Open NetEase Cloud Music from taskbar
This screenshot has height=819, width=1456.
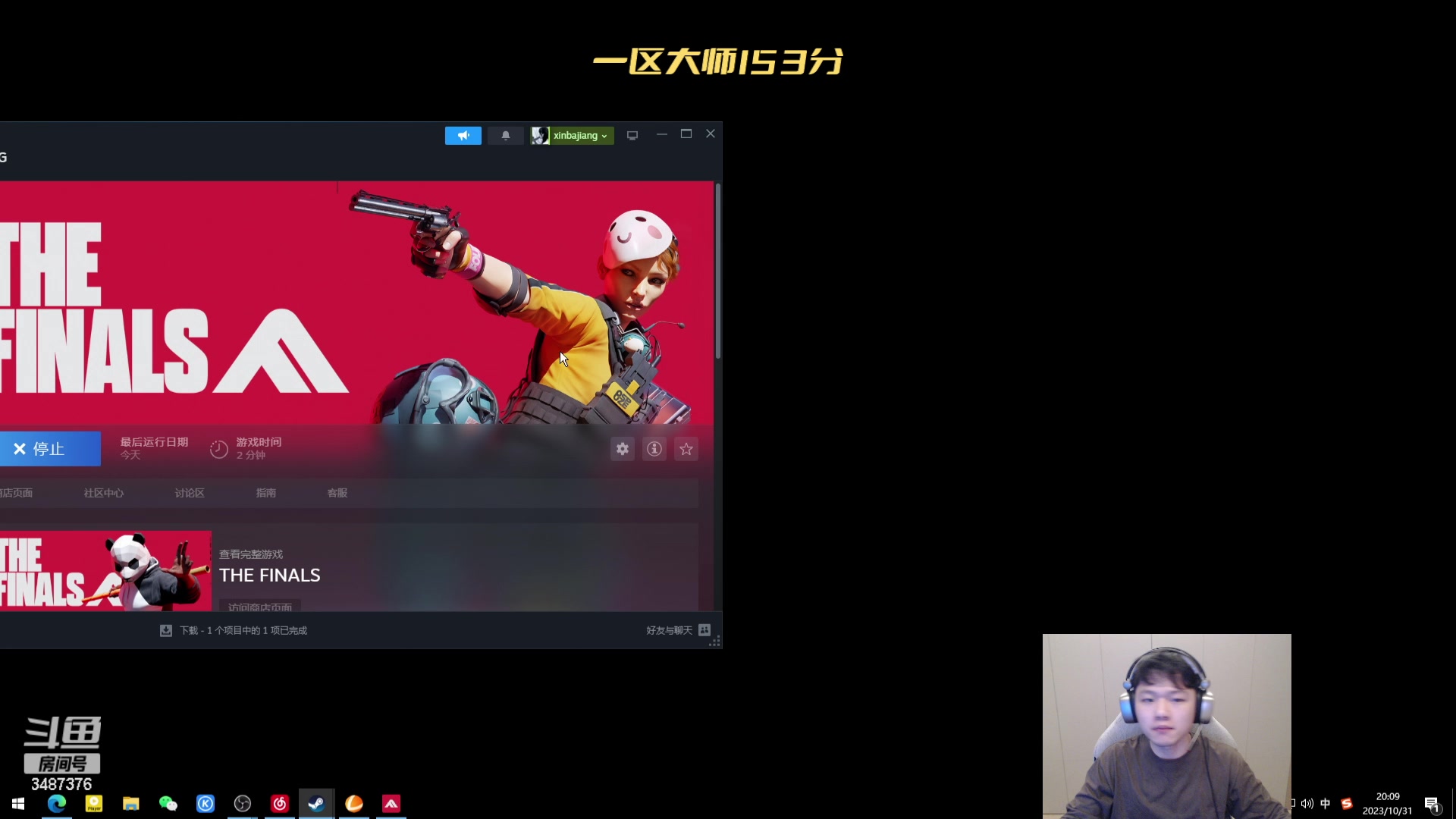tap(279, 804)
